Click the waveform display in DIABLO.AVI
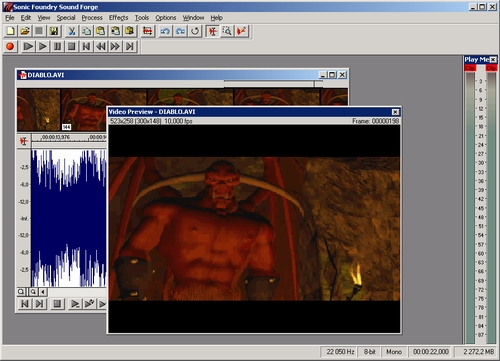The height and width of the screenshot is (361, 500). pos(69,218)
